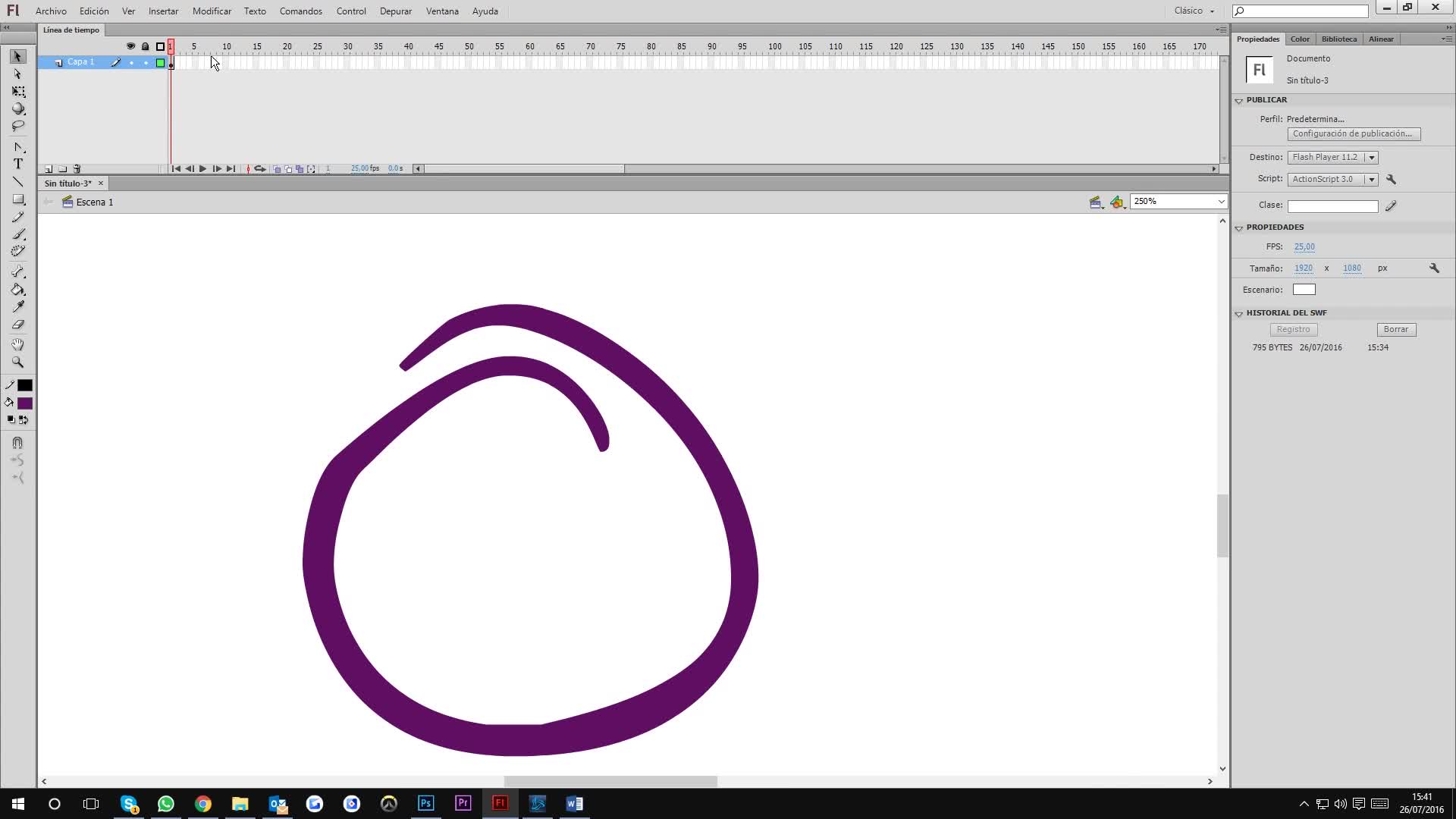The height and width of the screenshot is (819, 1456).
Task: Select the Rectangle tool
Action: [18, 199]
